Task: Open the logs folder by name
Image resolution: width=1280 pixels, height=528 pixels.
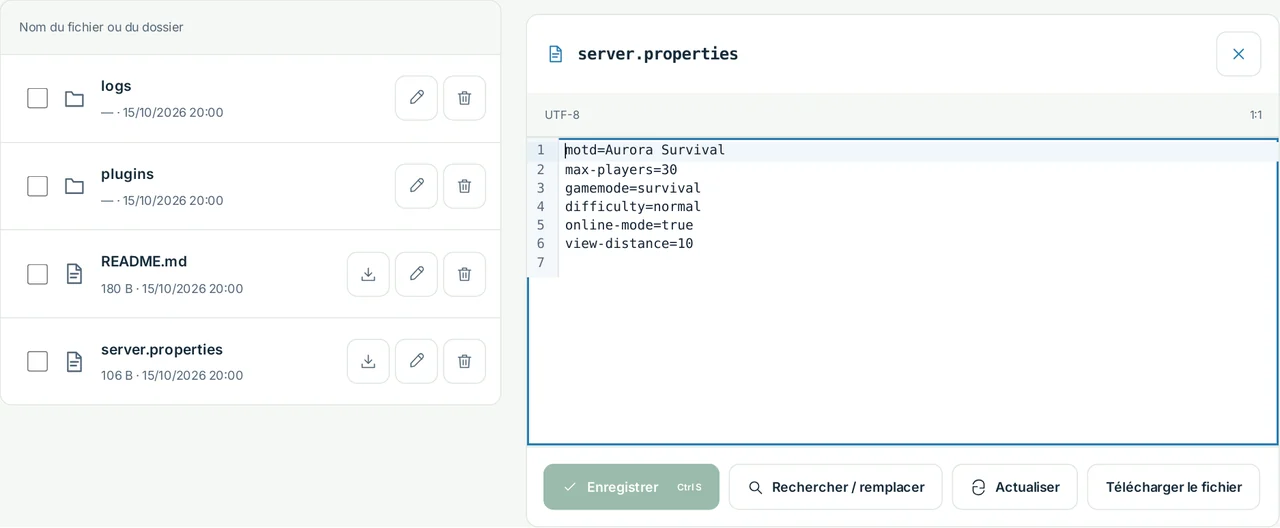Action: click(x=116, y=86)
